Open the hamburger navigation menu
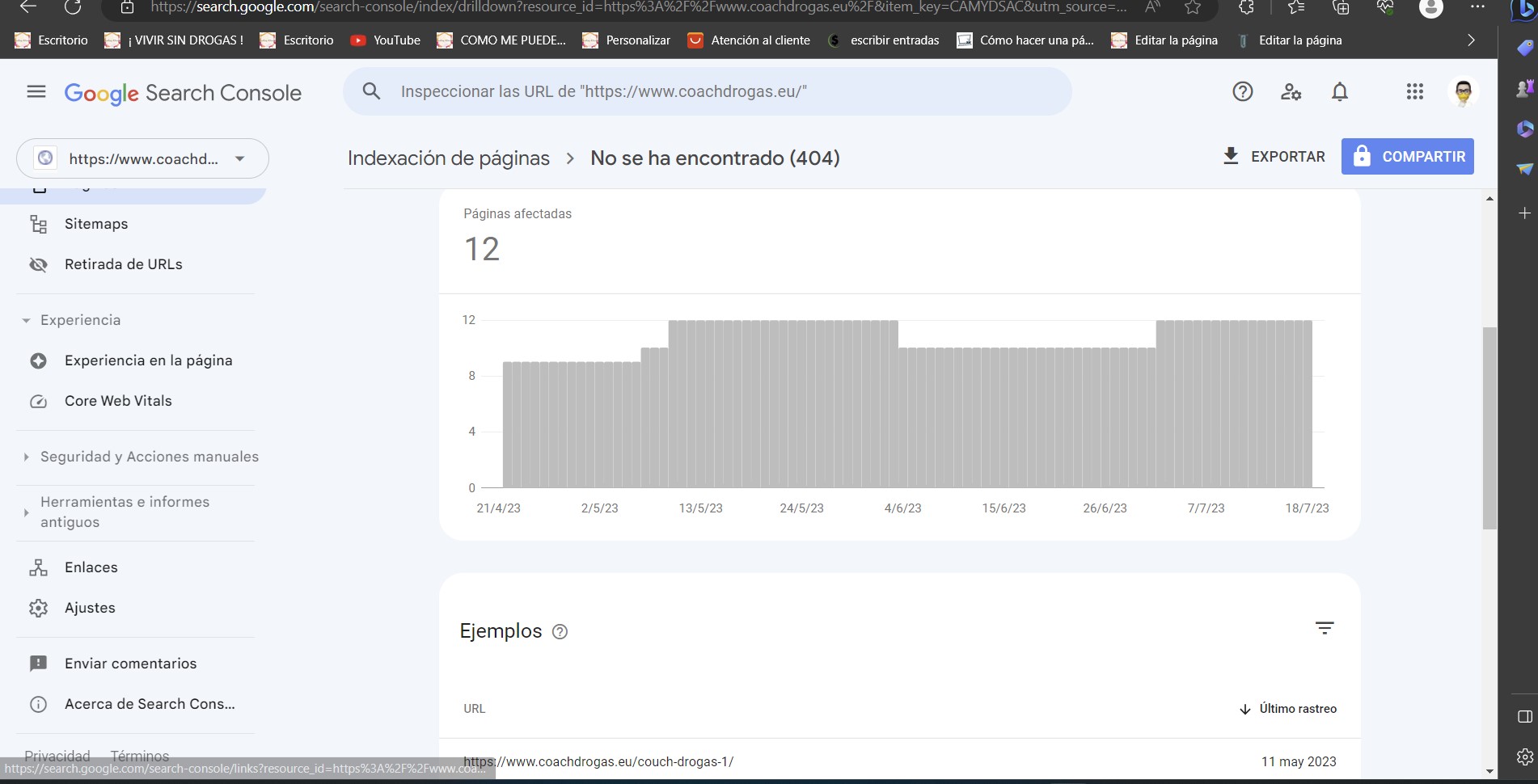This screenshot has width=1538, height=784. coord(36,92)
